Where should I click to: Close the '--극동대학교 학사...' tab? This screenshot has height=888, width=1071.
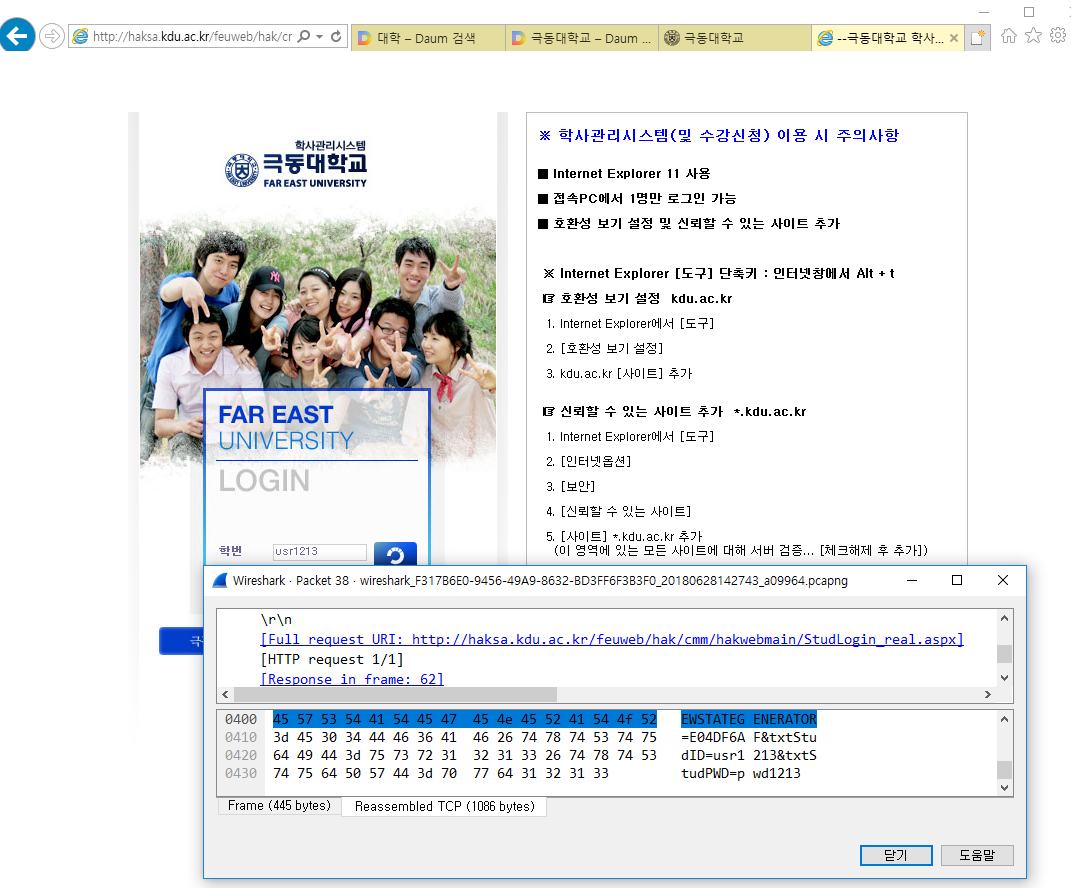click(954, 38)
